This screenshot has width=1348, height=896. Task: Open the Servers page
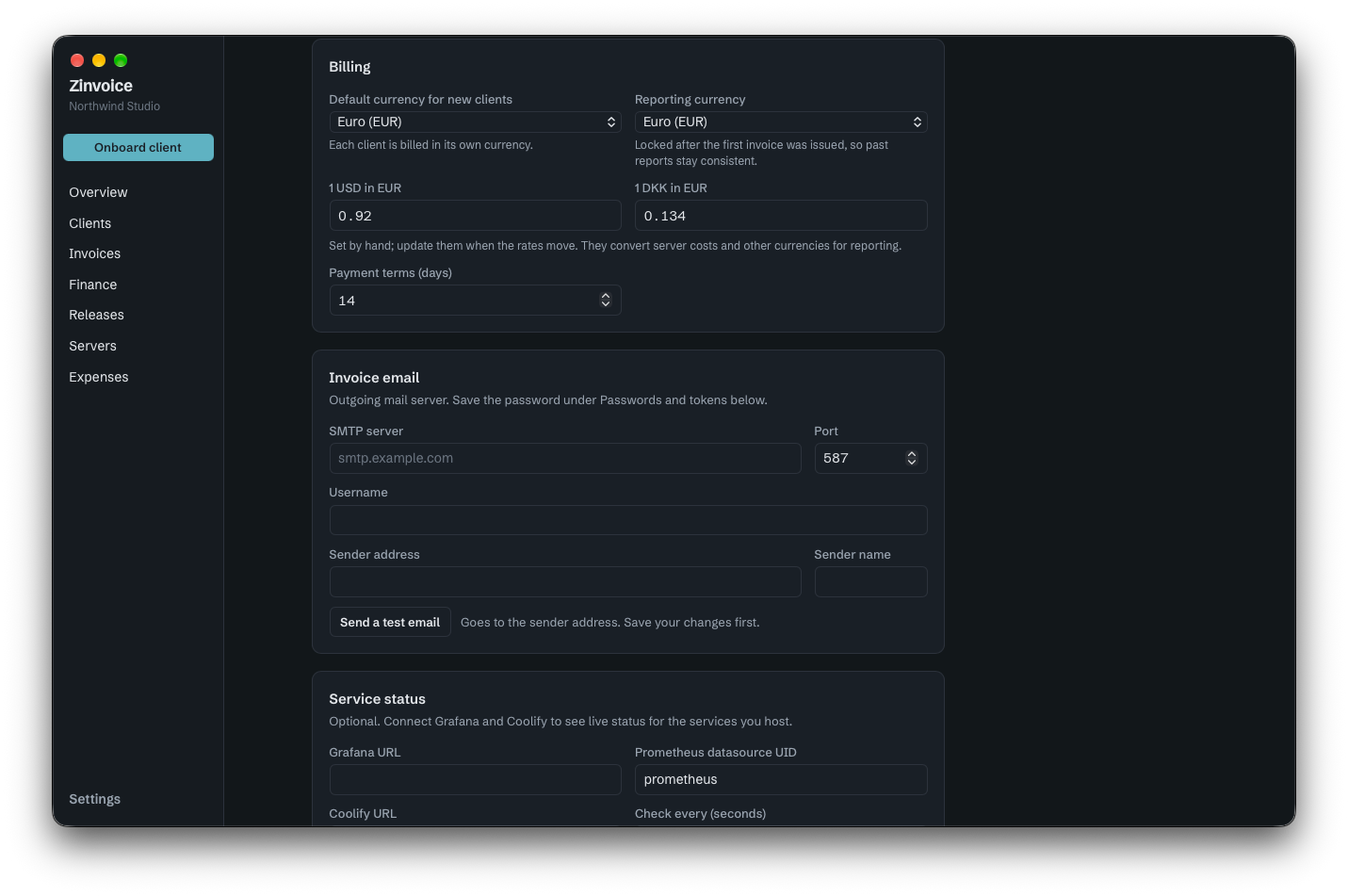pos(92,346)
